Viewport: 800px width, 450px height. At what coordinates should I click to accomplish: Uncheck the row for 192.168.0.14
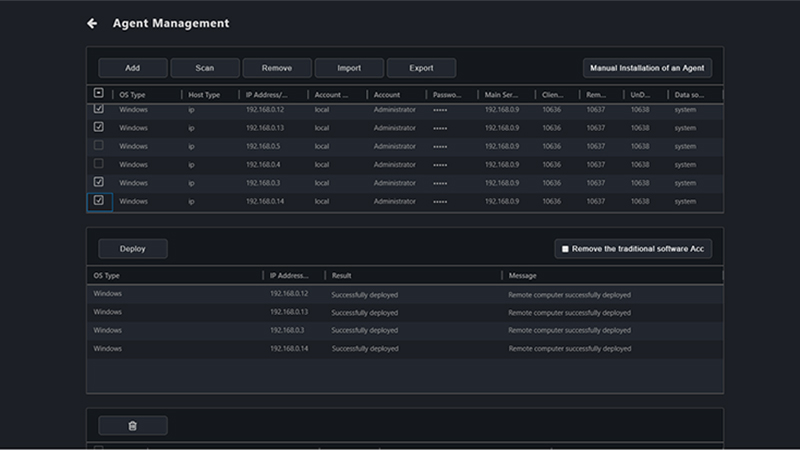98,201
